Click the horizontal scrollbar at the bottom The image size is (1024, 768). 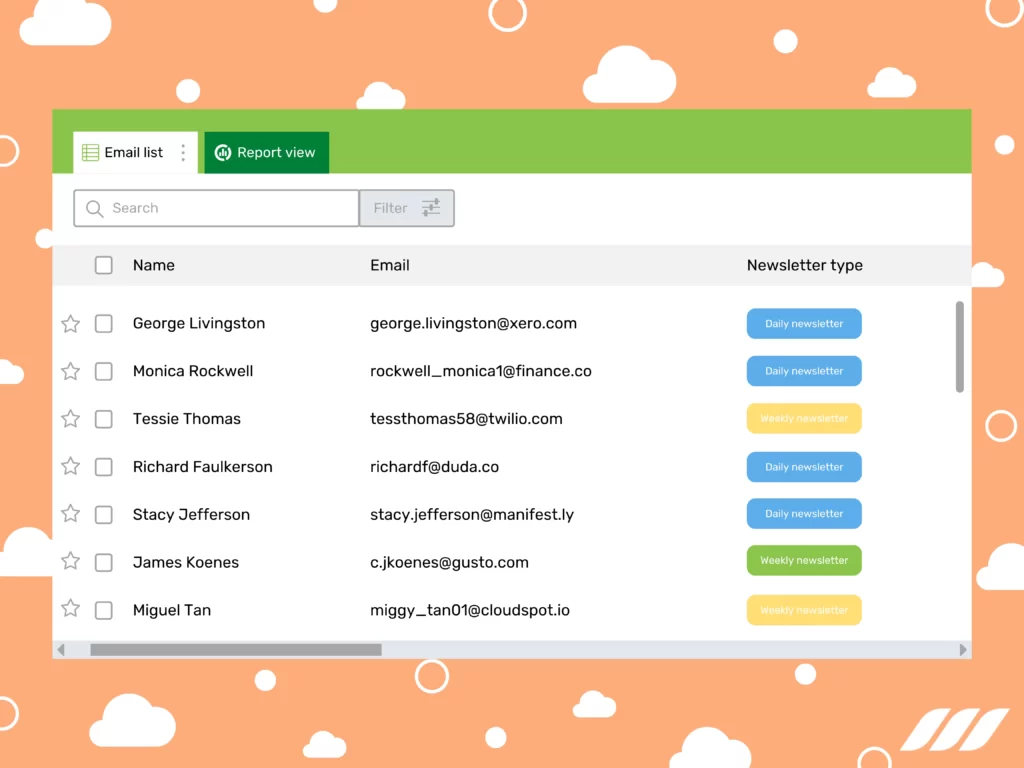235,649
